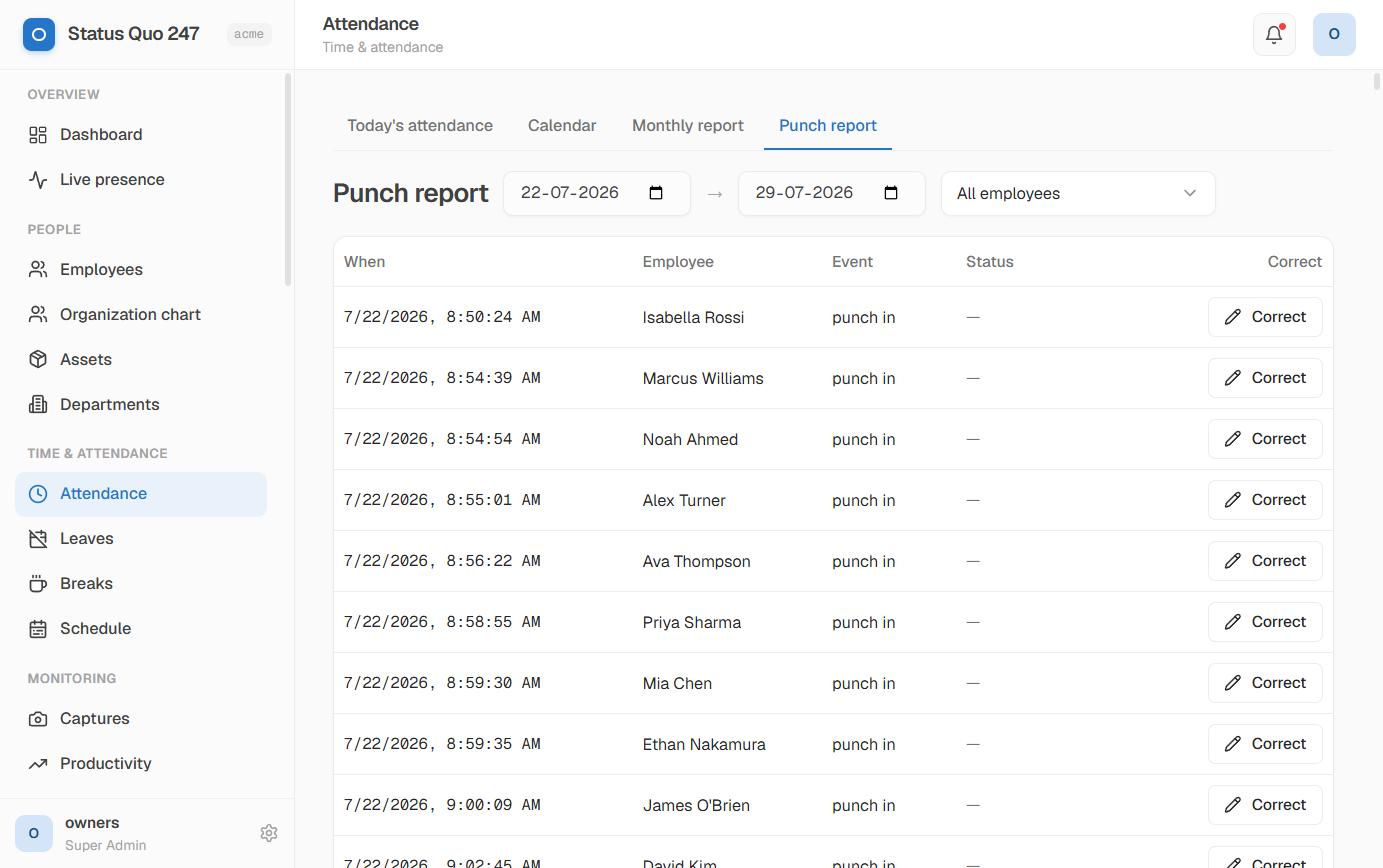Click the Captures camera icon
Screen dimensions: 1383x868
pyautogui.click(x=38, y=719)
